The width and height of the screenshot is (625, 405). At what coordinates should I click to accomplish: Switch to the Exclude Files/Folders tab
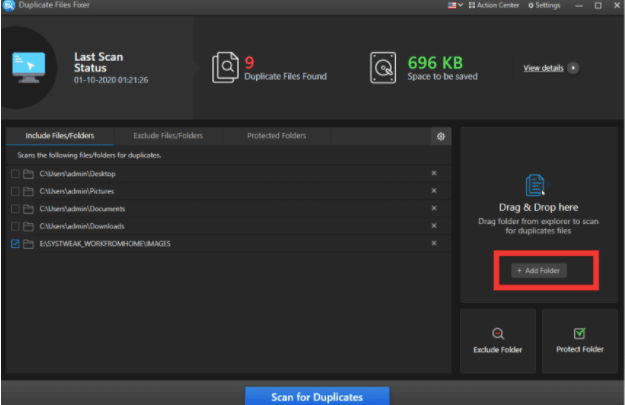(x=168, y=136)
